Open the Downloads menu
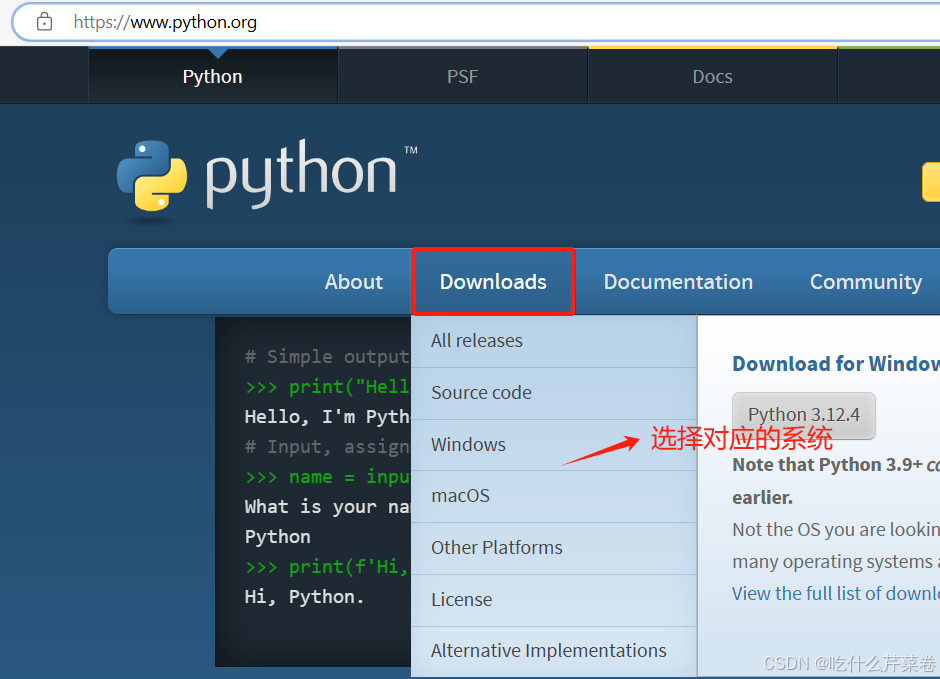This screenshot has width=940, height=679. (x=493, y=282)
